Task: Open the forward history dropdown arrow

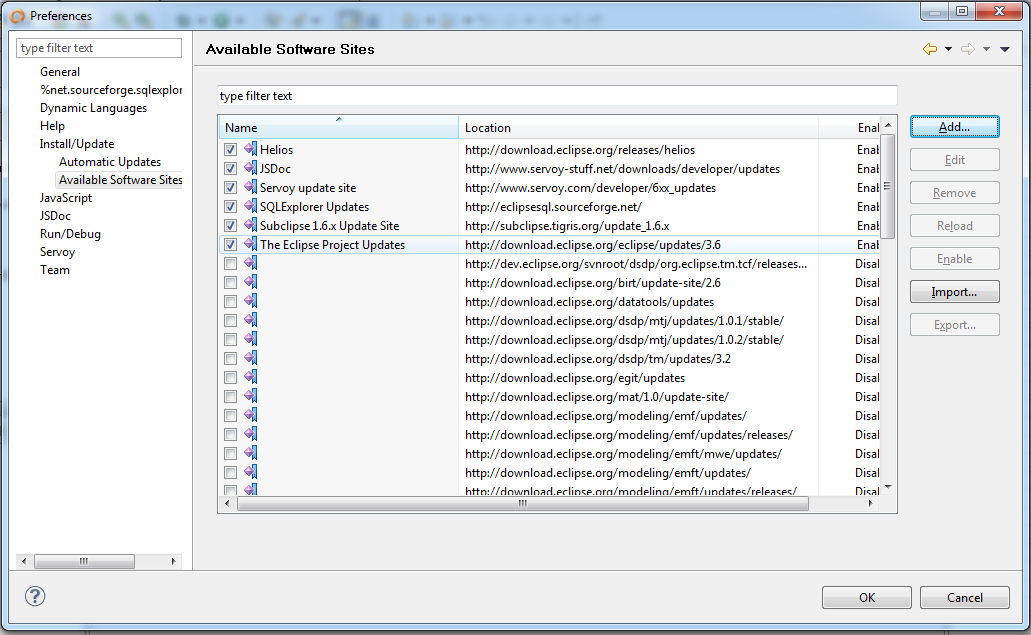Action: [986, 49]
